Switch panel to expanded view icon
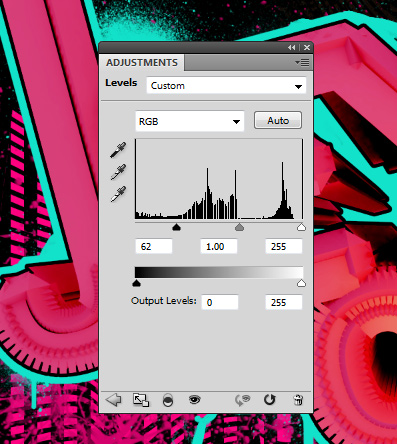Image resolution: width=397 pixels, height=444 pixels. 141,400
